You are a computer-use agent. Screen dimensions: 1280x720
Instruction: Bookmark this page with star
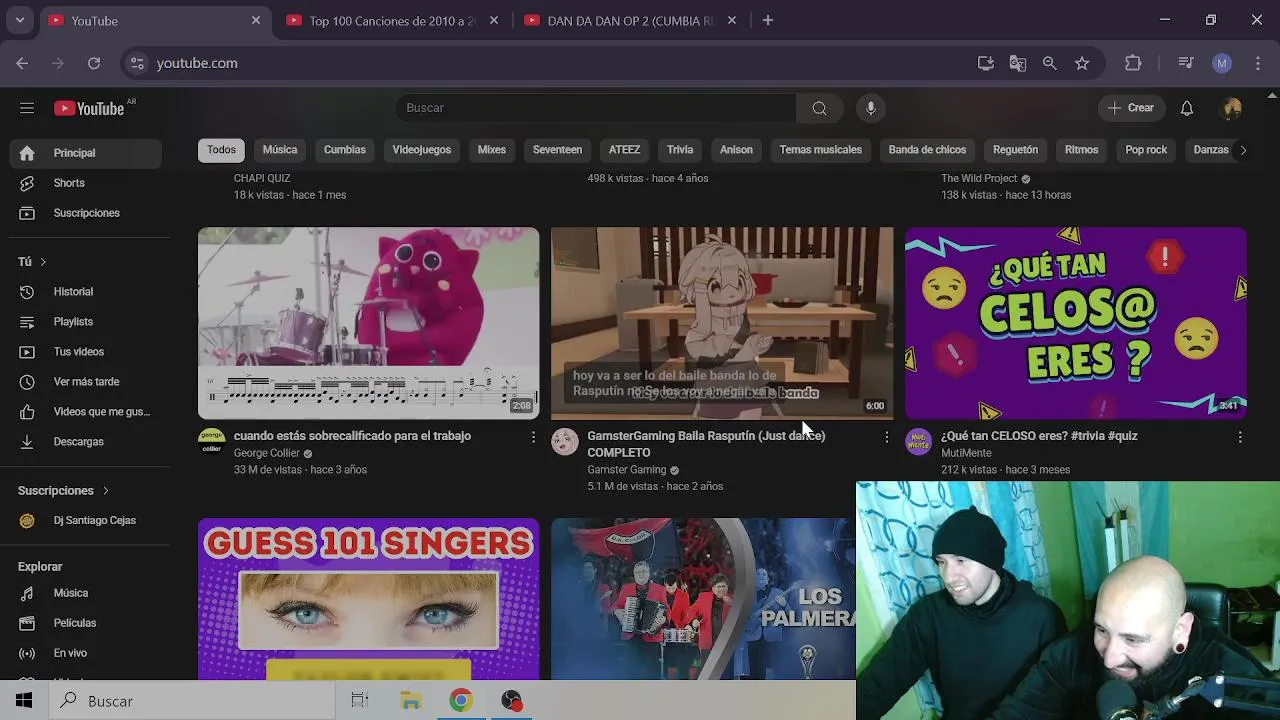1082,63
